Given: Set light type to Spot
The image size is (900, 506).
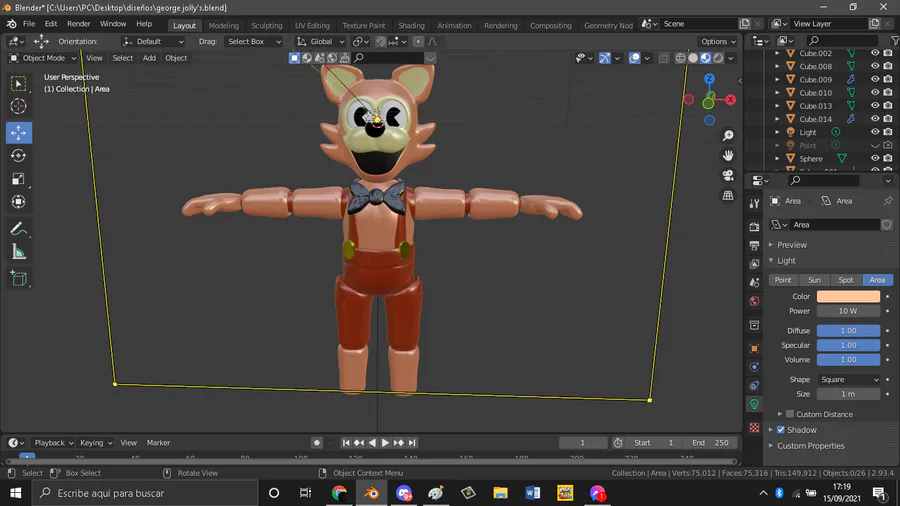Looking at the screenshot, I should pyautogui.click(x=846, y=280).
